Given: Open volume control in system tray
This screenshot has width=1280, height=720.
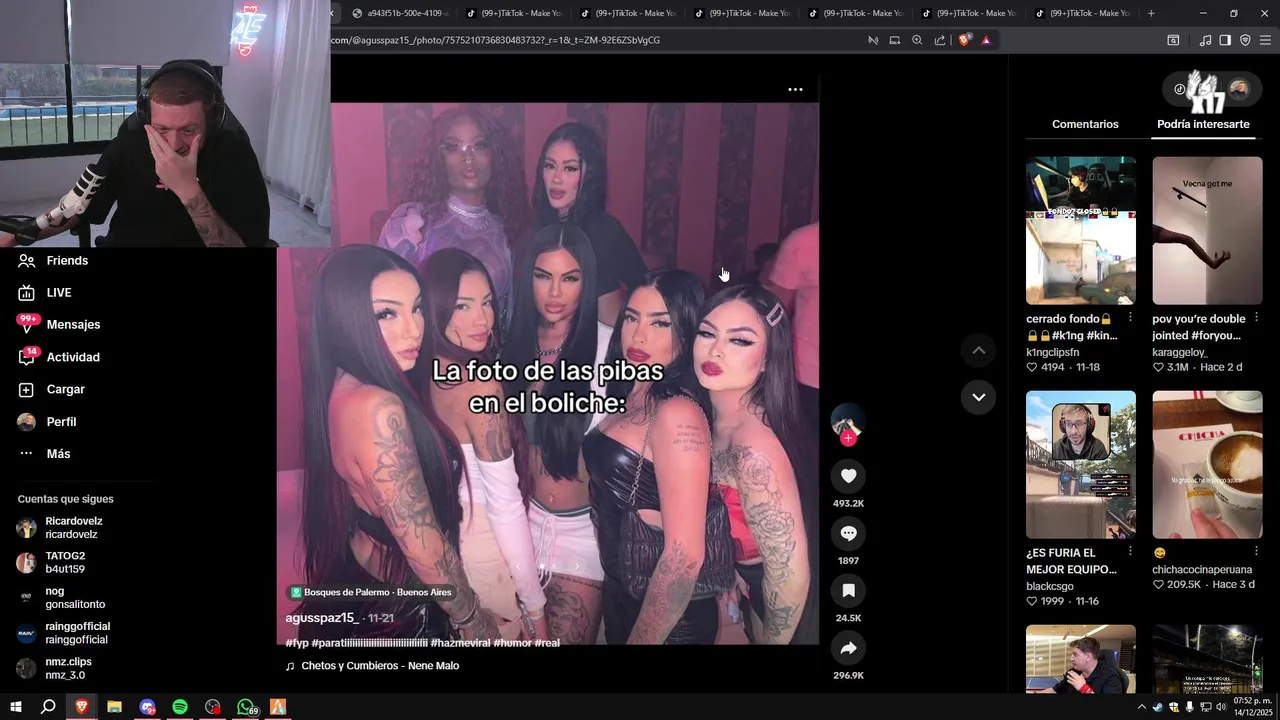Looking at the screenshot, I should point(1220,707).
